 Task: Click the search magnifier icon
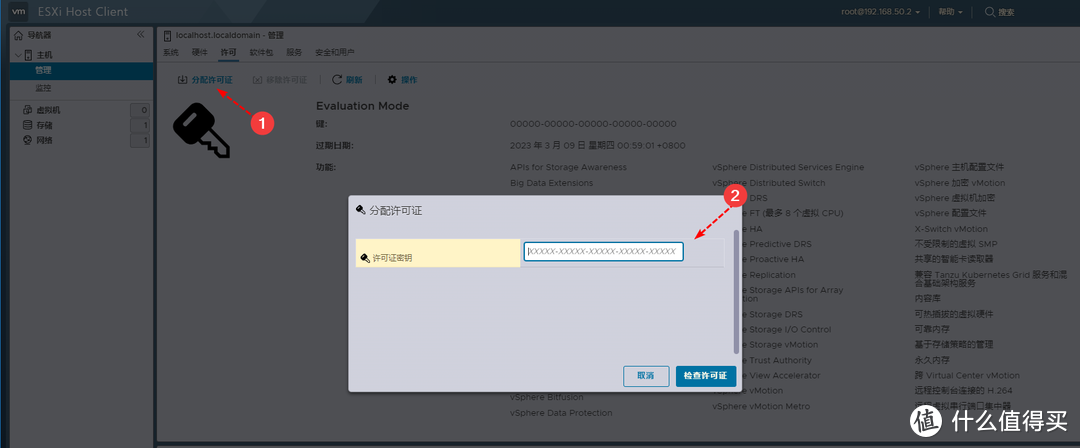tap(990, 12)
